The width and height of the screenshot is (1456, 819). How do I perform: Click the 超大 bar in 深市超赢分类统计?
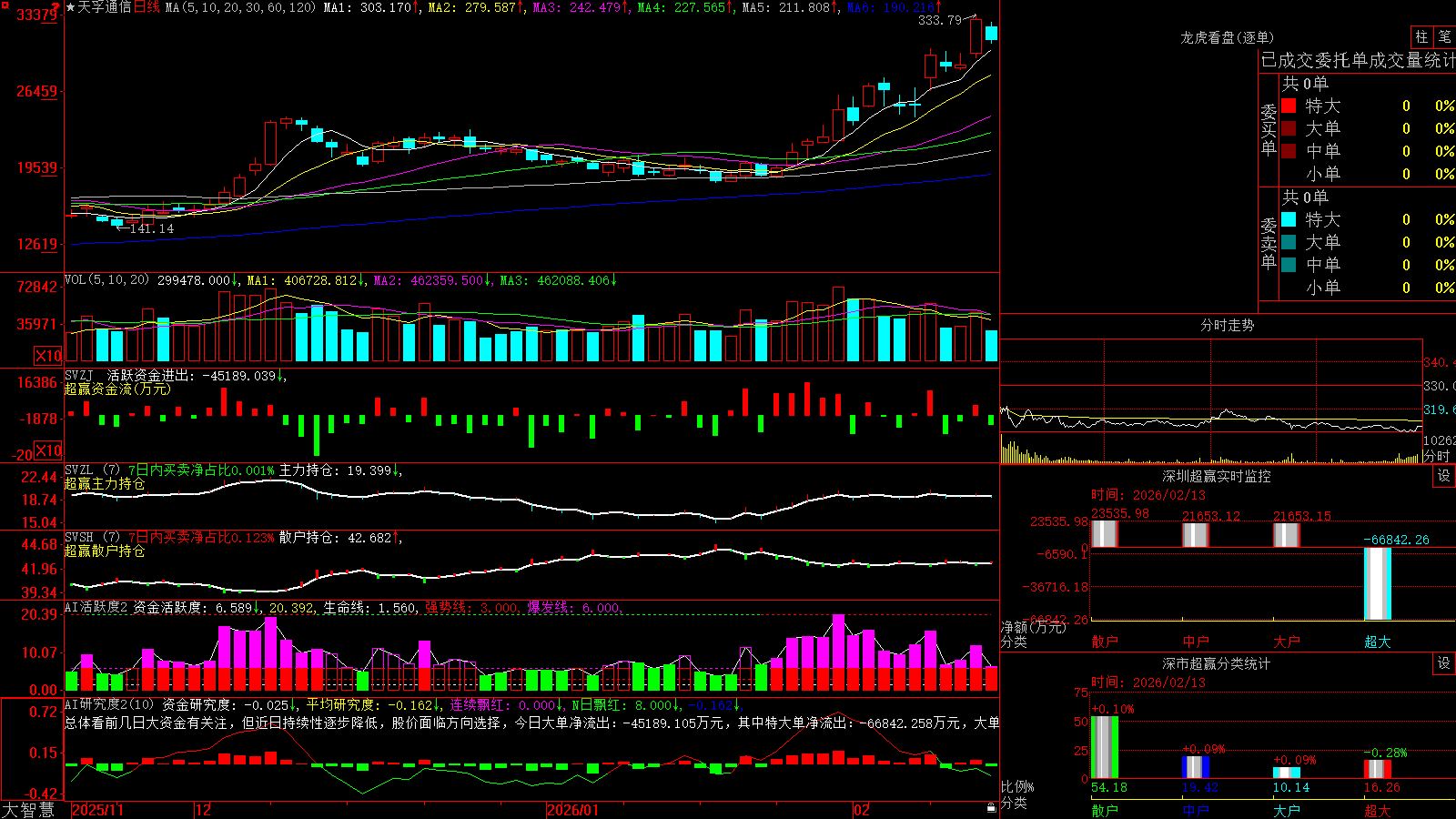pyautogui.click(x=1378, y=769)
